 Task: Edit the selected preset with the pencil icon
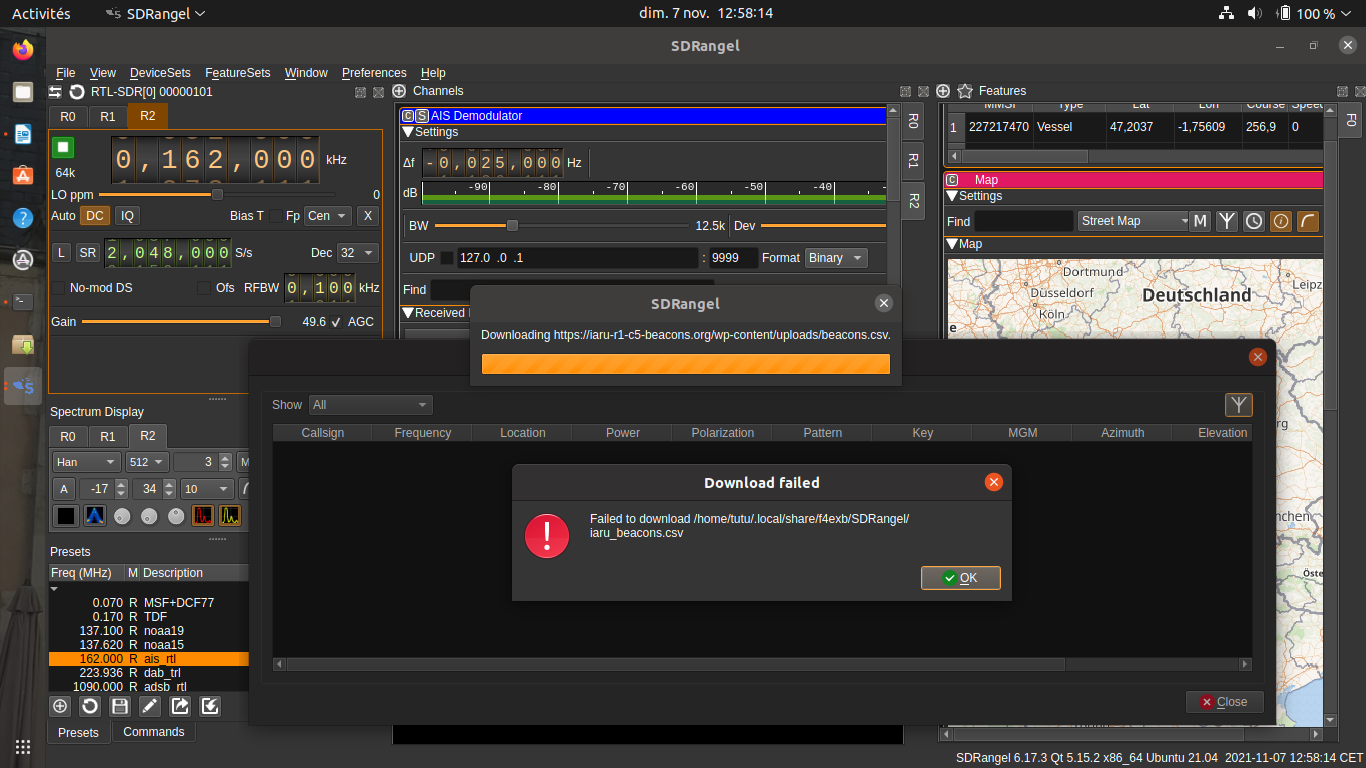[x=150, y=706]
